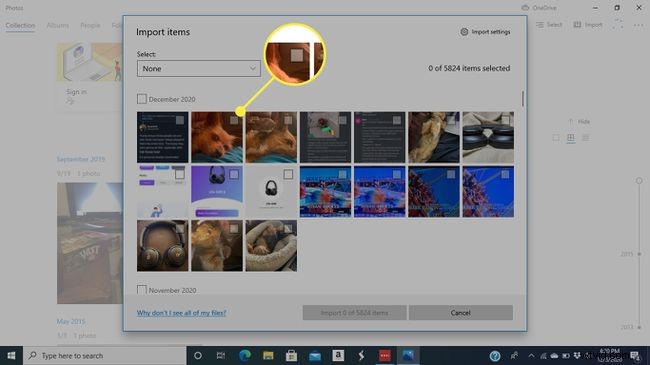Viewport: 650px width, 365px height.
Task: Open Cortana circle icon
Action: pyautogui.click(x=198, y=355)
